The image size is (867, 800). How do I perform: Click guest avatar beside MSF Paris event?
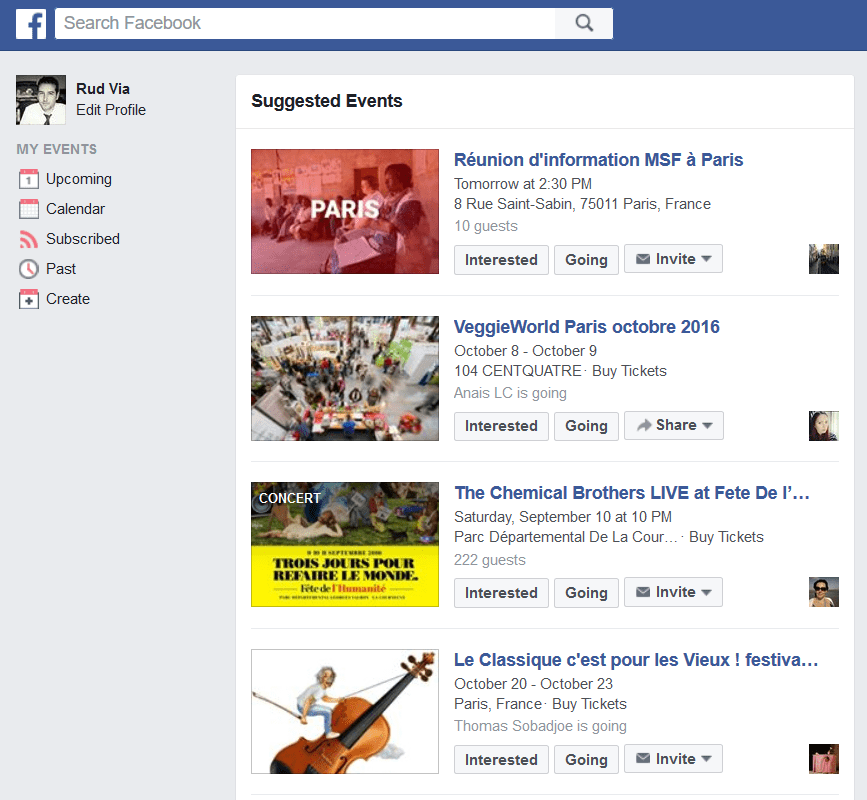(824, 259)
